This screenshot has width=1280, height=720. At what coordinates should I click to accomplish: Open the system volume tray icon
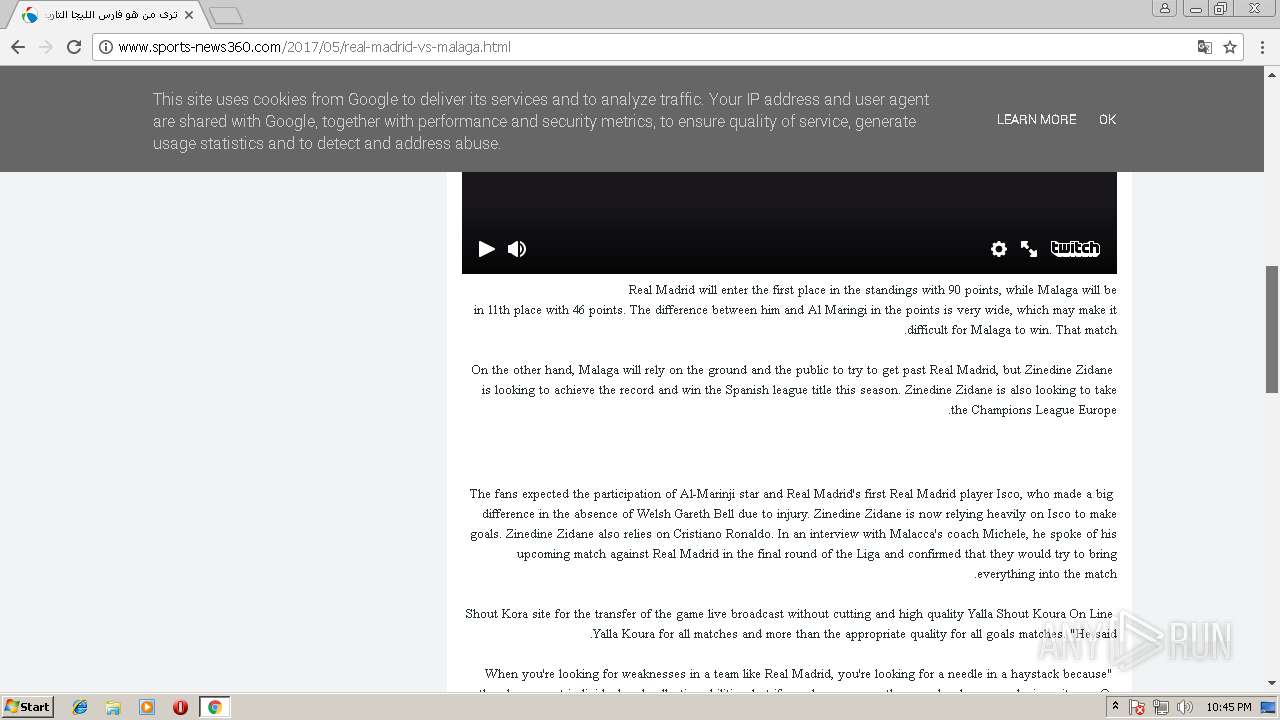coord(1185,707)
